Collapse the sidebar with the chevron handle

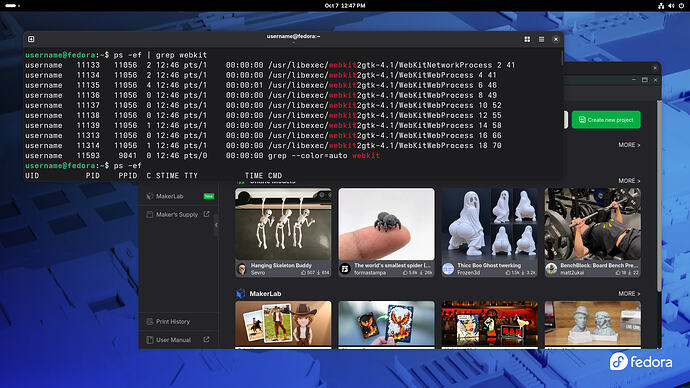tap(216, 225)
